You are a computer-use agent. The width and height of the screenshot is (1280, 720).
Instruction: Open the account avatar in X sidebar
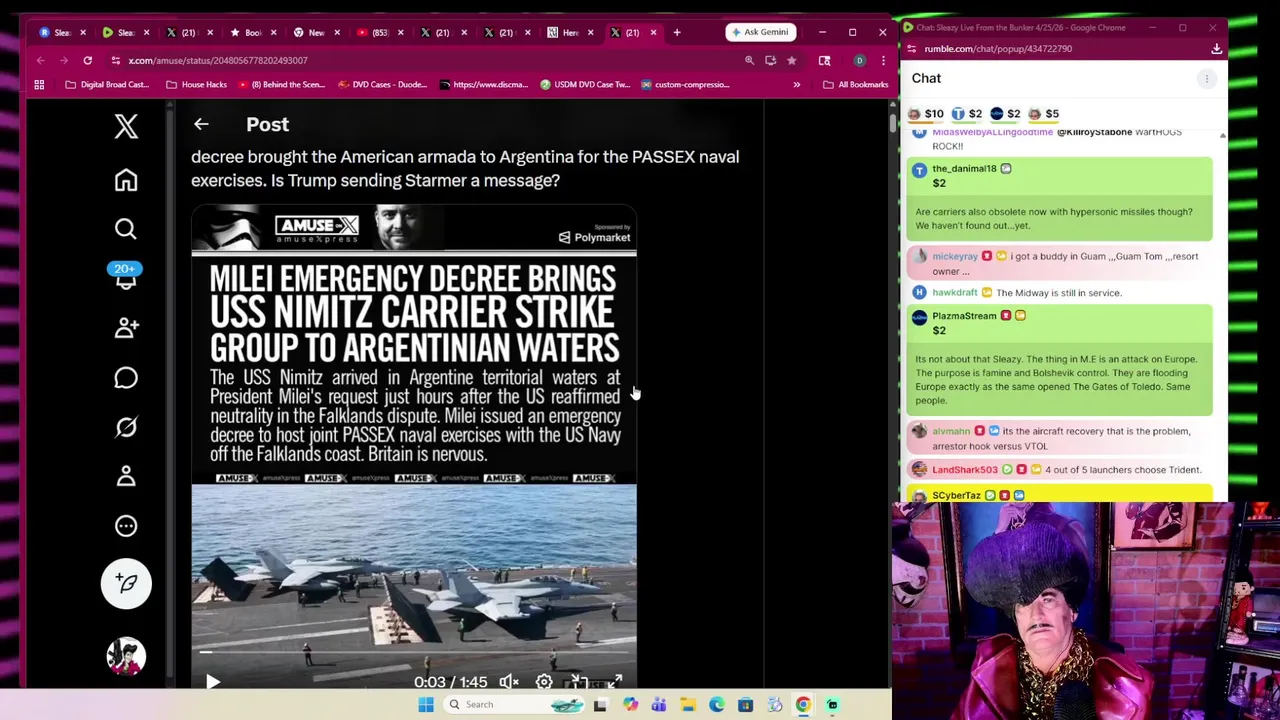click(x=126, y=656)
